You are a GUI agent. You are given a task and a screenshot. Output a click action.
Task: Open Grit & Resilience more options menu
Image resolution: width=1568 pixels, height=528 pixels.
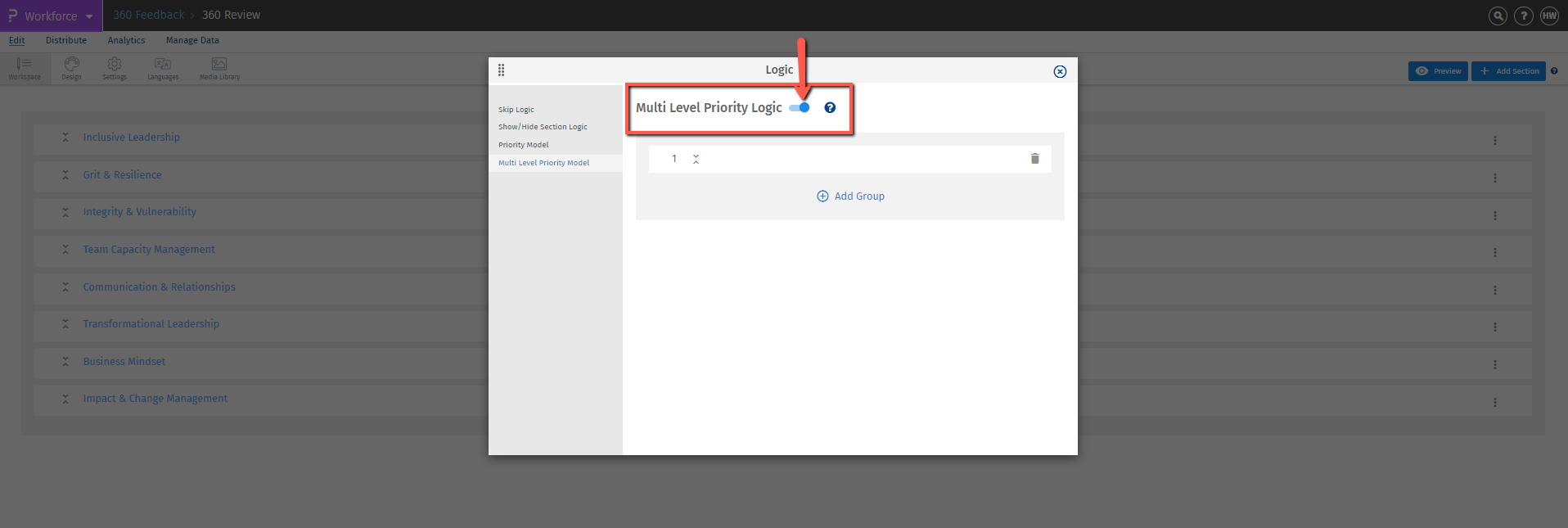point(1495,178)
